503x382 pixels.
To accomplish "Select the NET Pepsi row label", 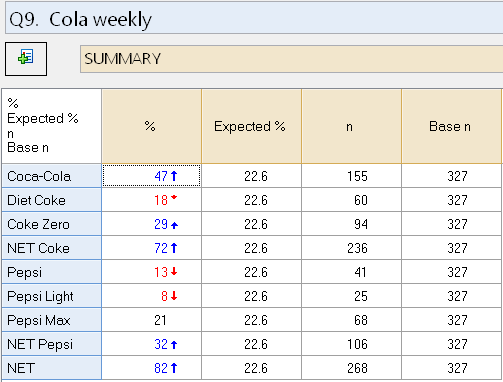I will 52,344.
